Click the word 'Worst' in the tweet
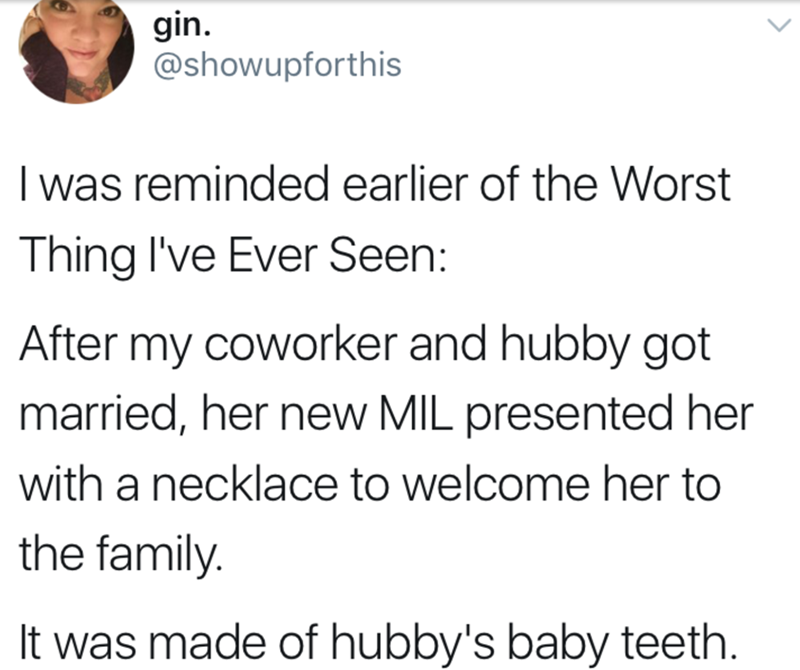 [671, 184]
